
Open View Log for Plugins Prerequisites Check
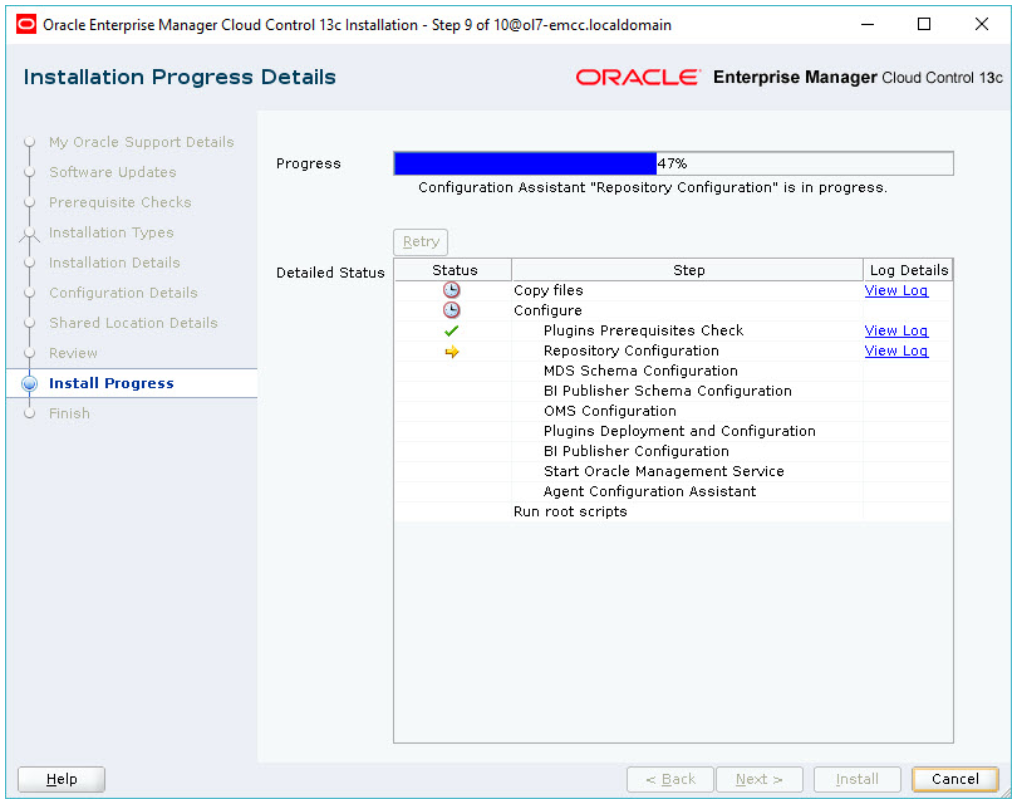coord(896,331)
